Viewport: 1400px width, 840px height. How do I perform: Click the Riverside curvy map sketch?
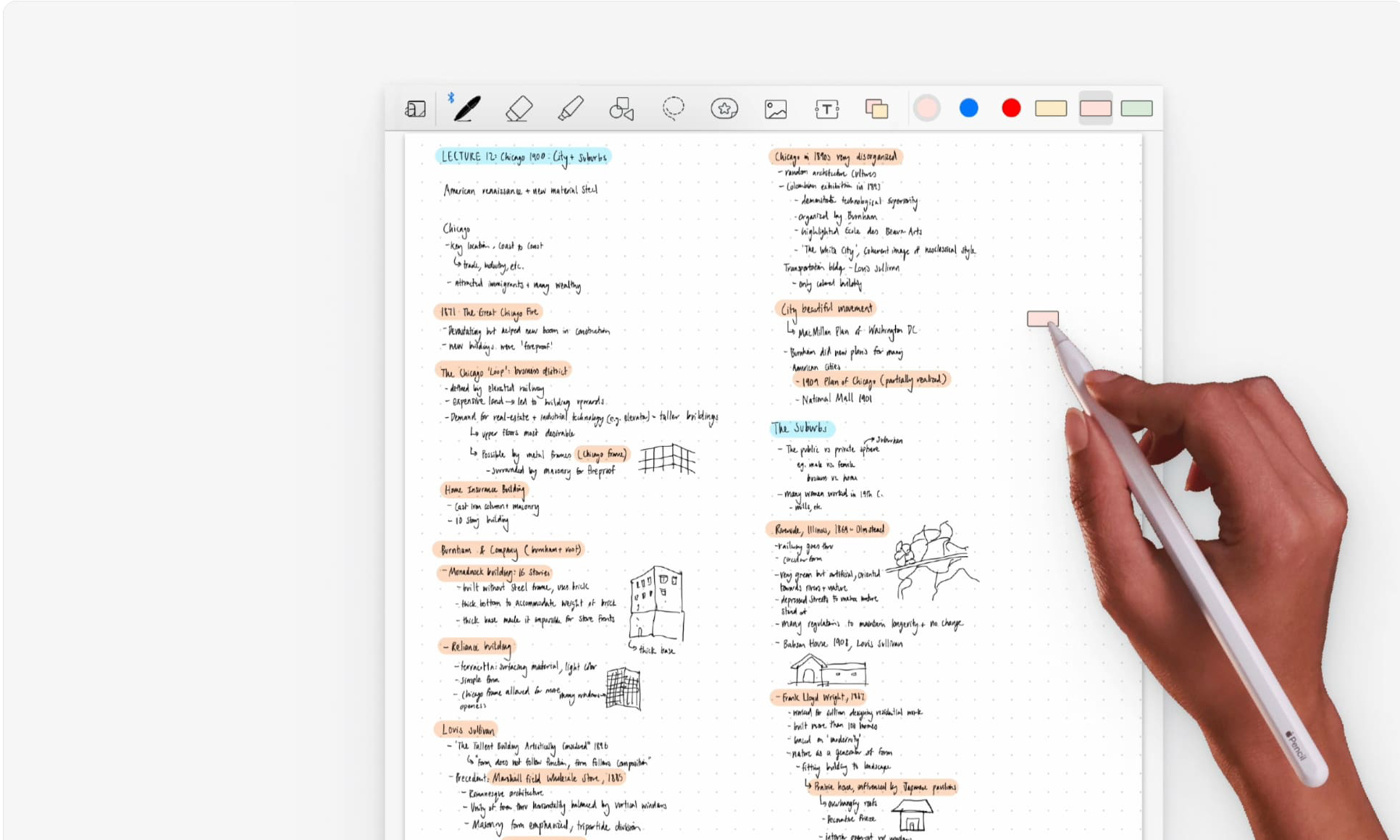pyautogui.click(x=934, y=560)
